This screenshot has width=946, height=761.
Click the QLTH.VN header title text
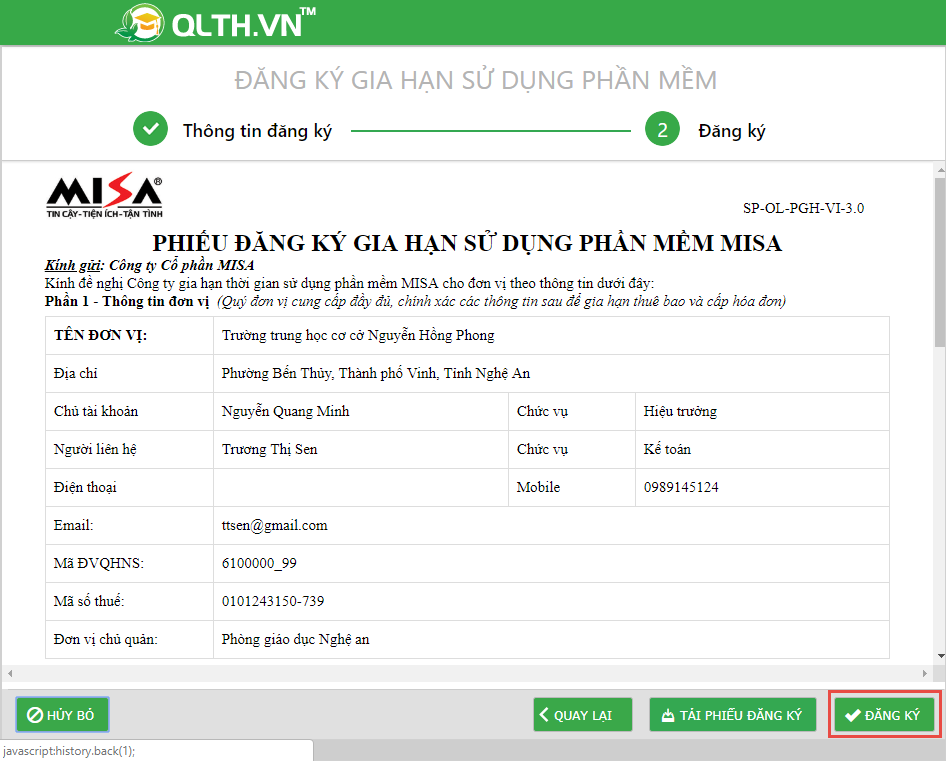[243, 24]
